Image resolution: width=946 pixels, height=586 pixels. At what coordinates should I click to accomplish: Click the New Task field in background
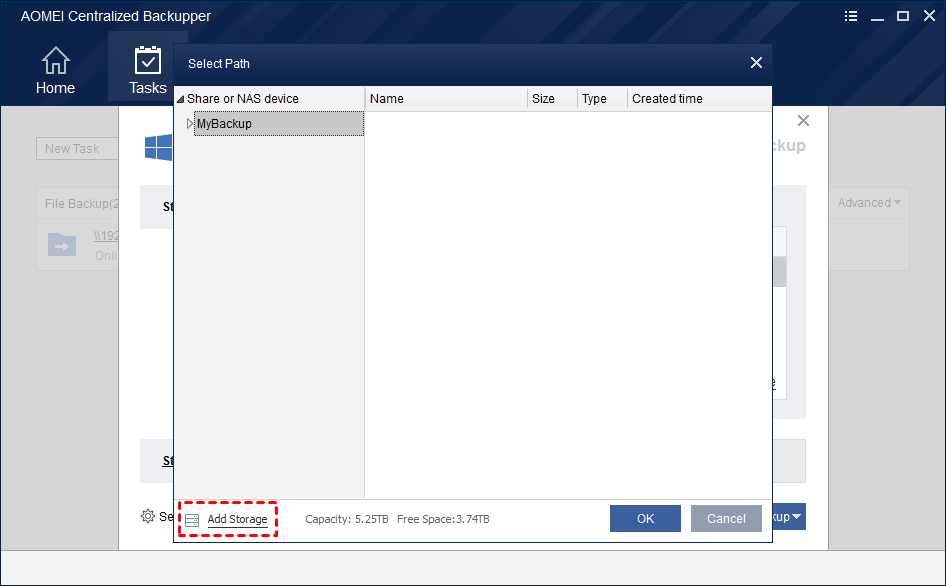click(x=77, y=148)
